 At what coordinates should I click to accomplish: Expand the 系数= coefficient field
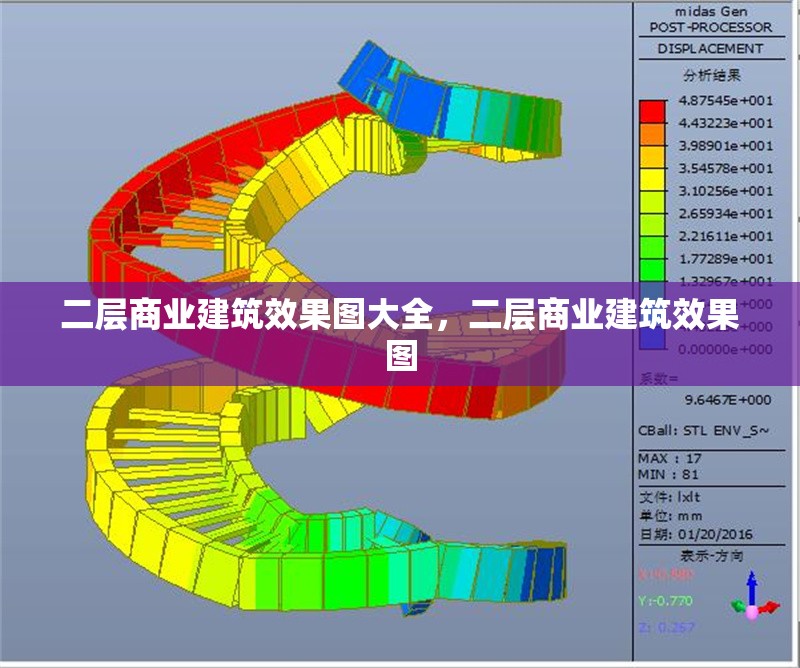coord(660,378)
